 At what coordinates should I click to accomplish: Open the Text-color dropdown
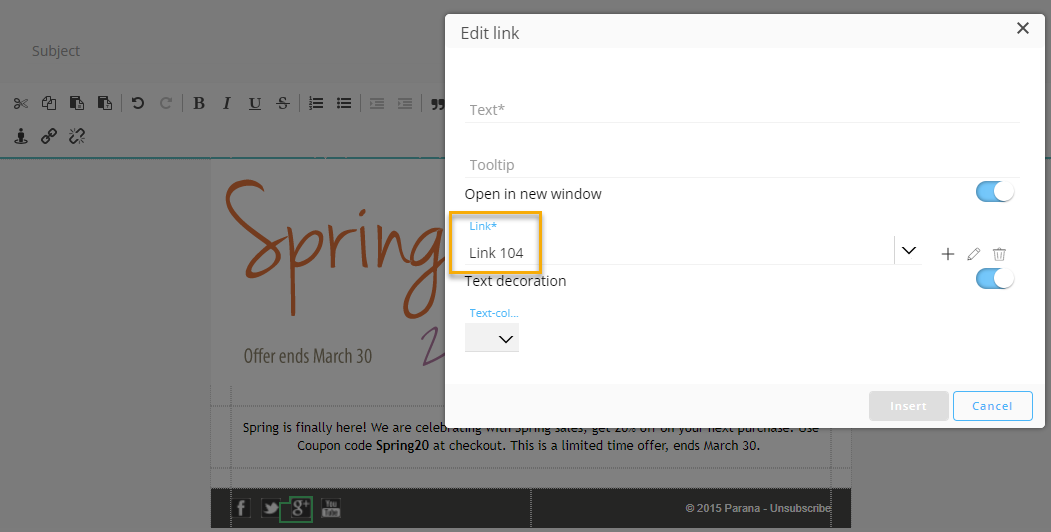(x=492, y=339)
